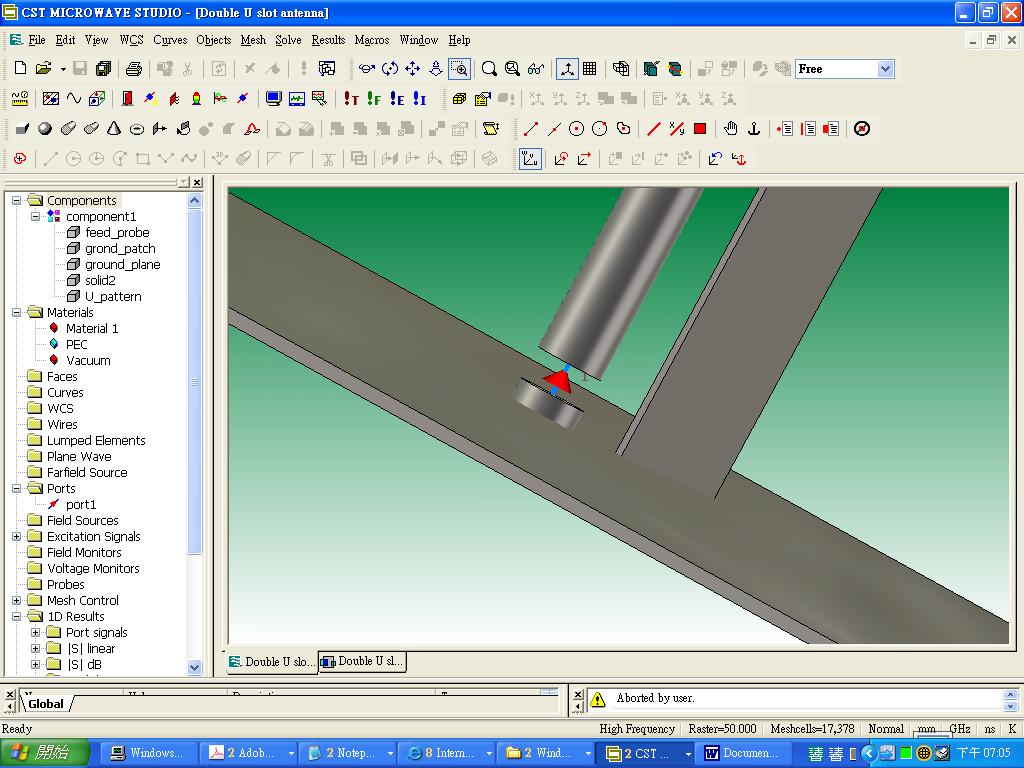Viewport: 1024px width, 768px height.
Task: Expand Excitation Signals folder
Action: click(16, 536)
